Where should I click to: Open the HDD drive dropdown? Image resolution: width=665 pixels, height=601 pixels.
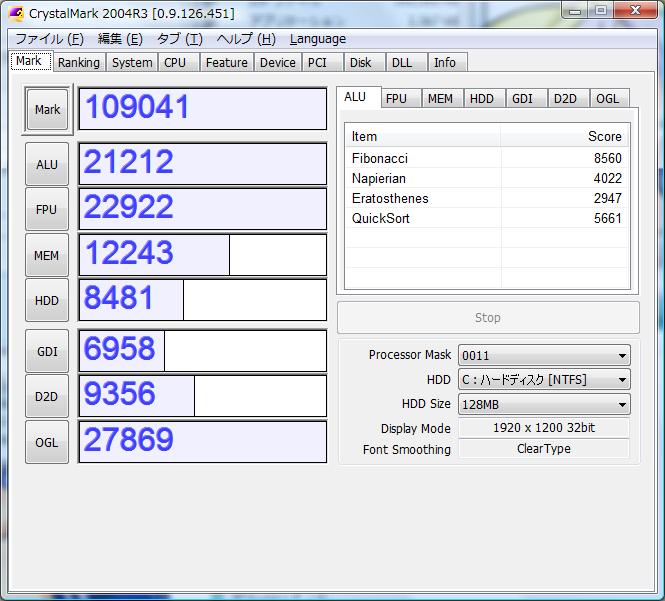click(x=544, y=380)
